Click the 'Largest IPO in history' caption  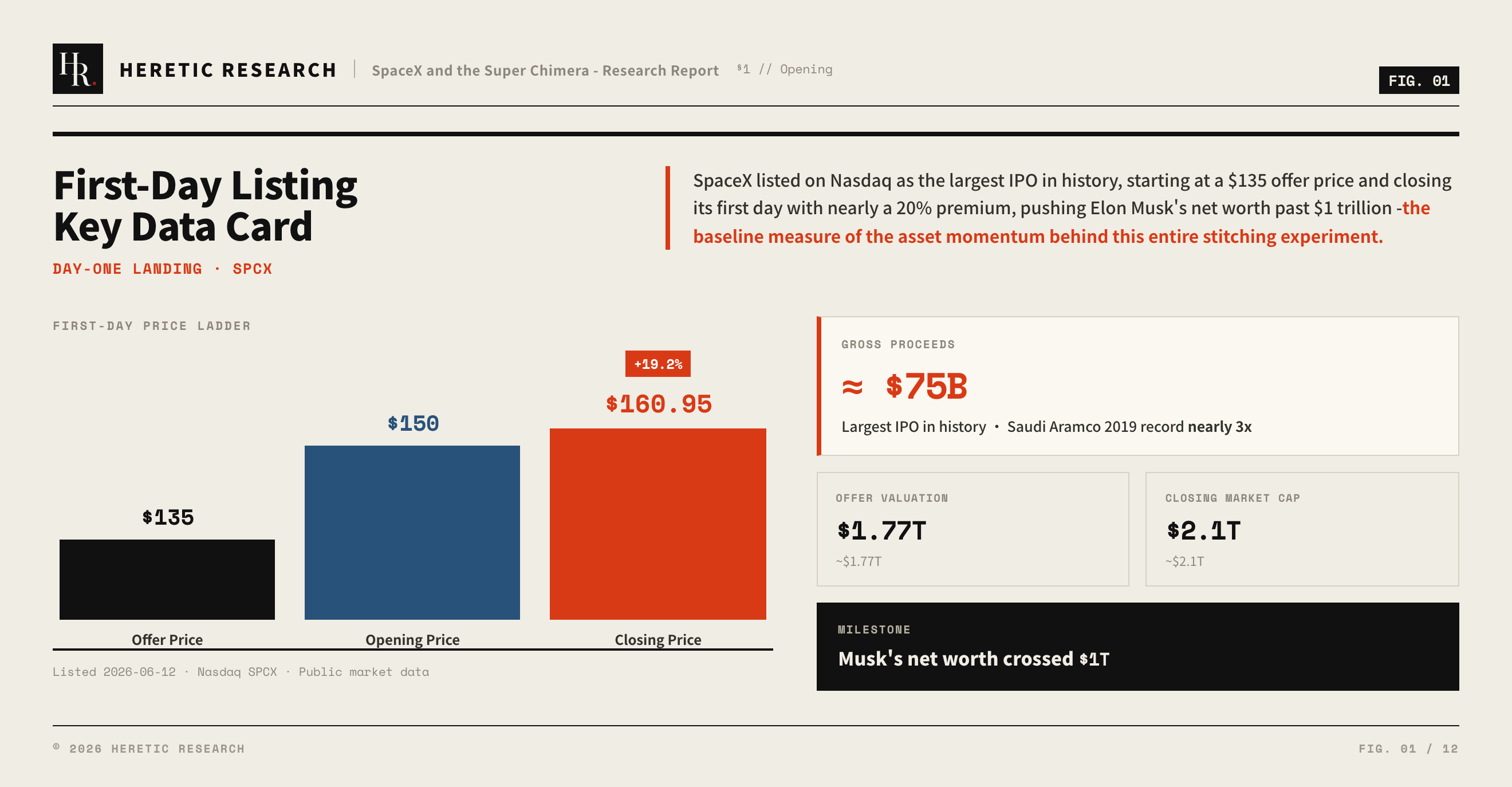click(x=1046, y=427)
